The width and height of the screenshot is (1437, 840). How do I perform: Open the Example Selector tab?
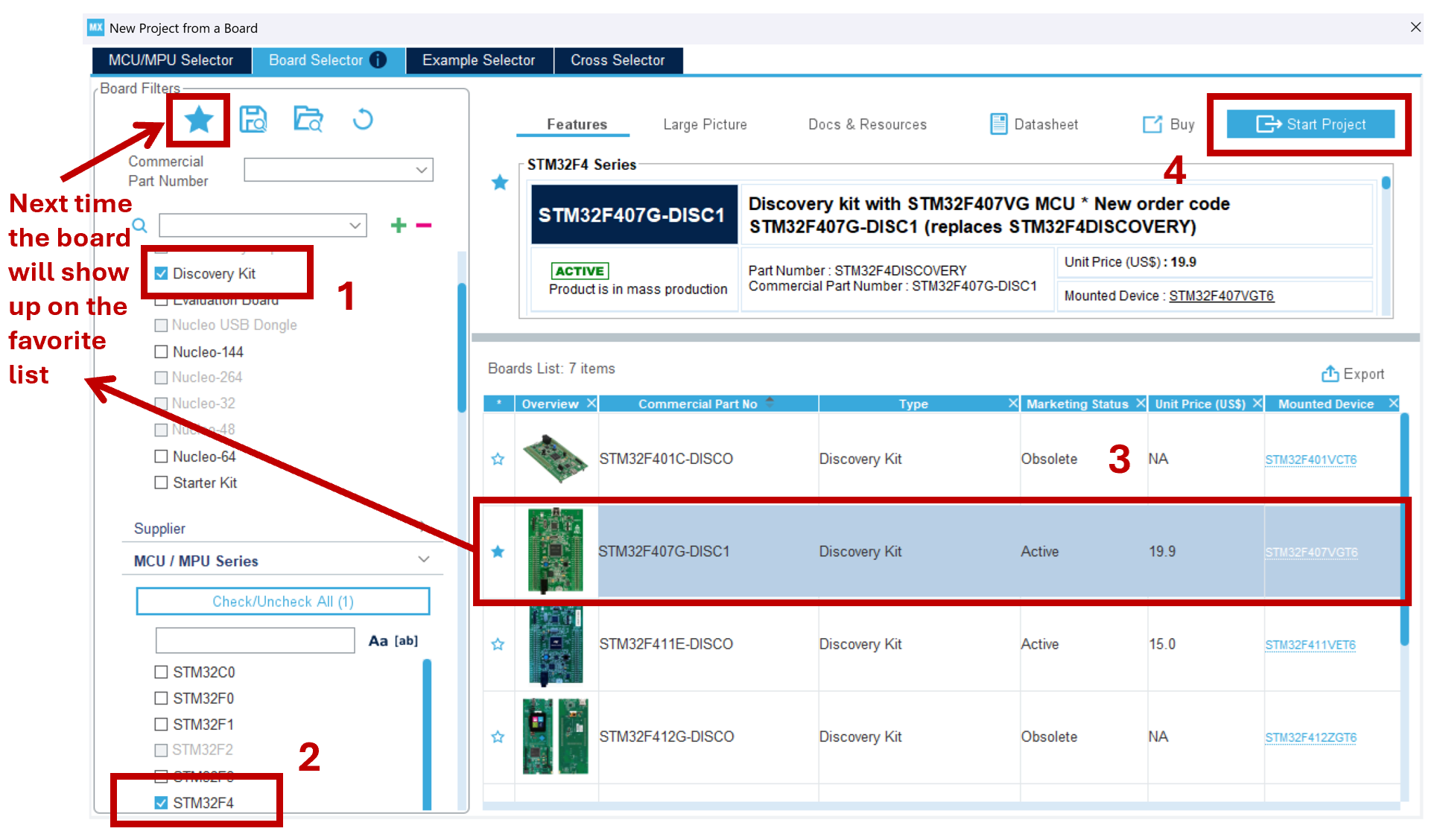479,60
